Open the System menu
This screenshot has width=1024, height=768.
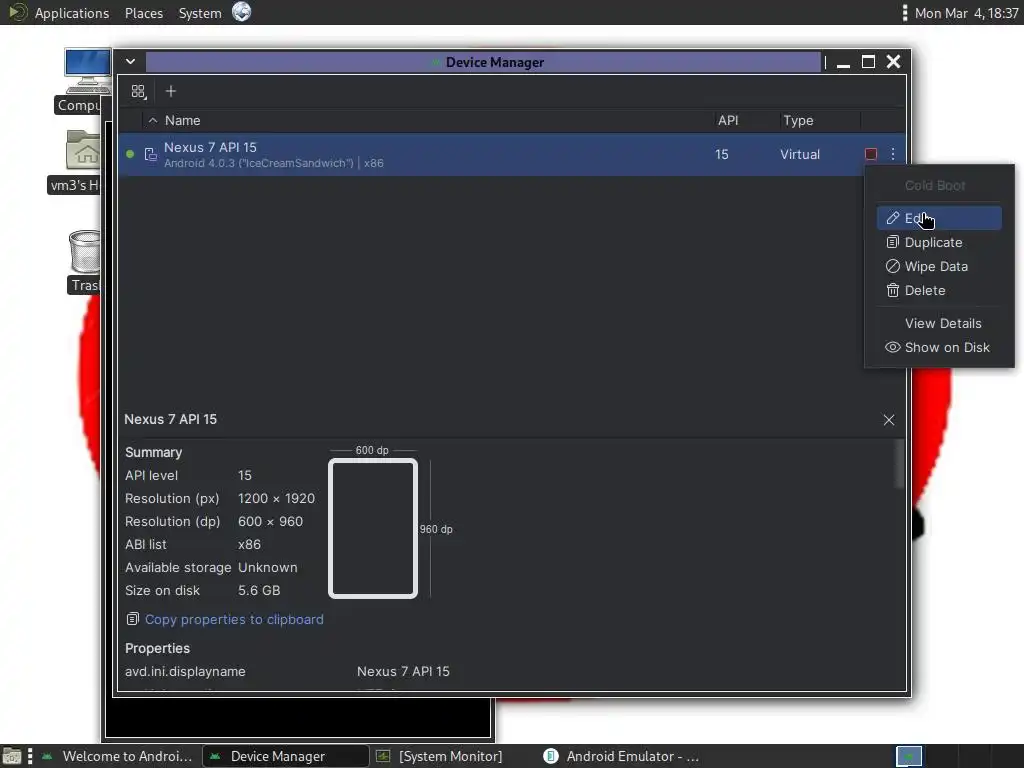pyautogui.click(x=200, y=13)
